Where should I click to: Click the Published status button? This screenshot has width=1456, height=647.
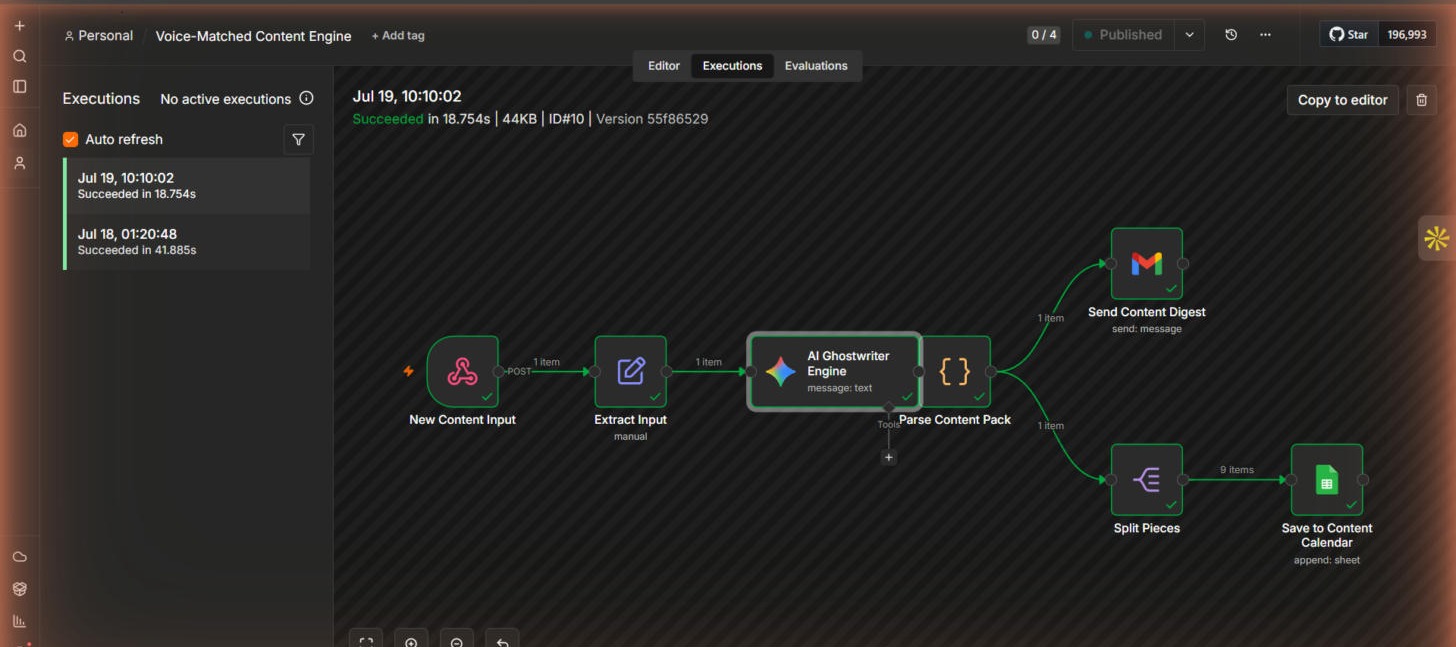[x=1123, y=34]
